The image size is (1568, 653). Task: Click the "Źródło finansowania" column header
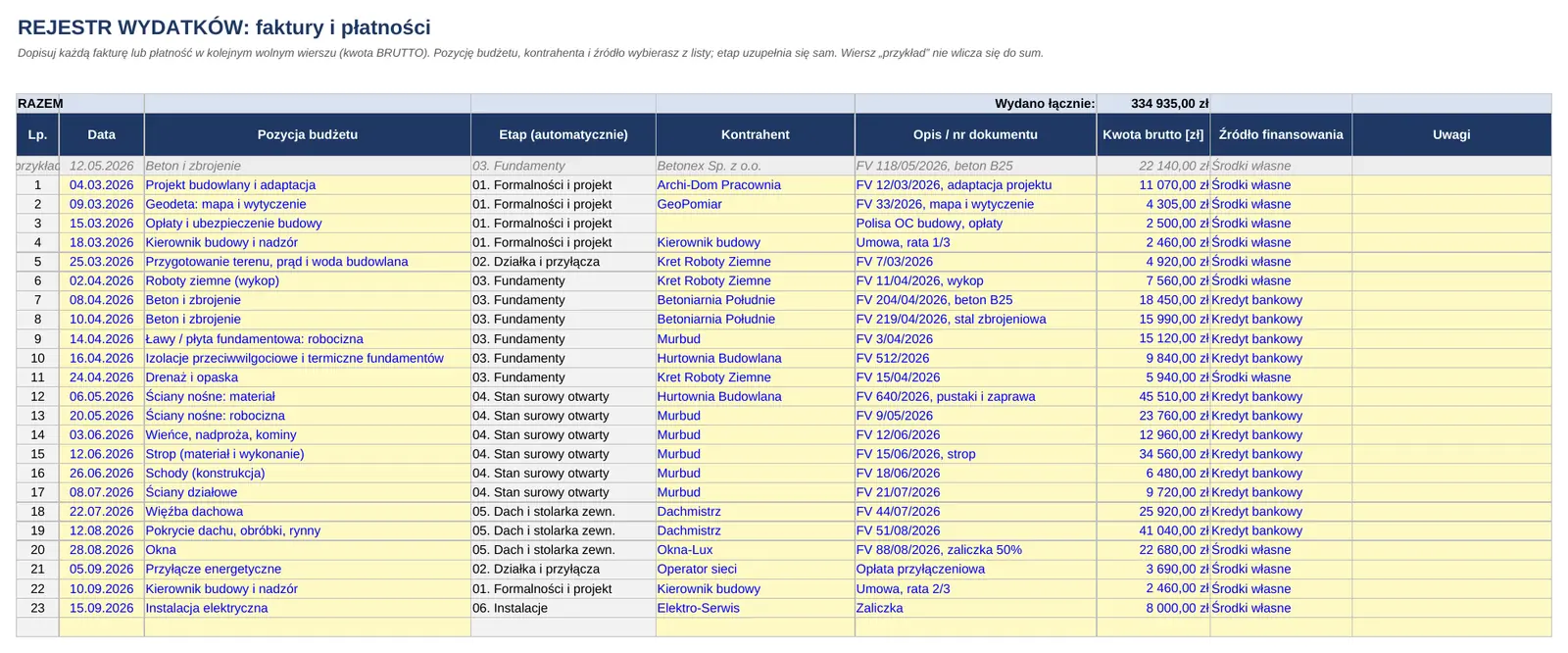tap(1281, 134)
